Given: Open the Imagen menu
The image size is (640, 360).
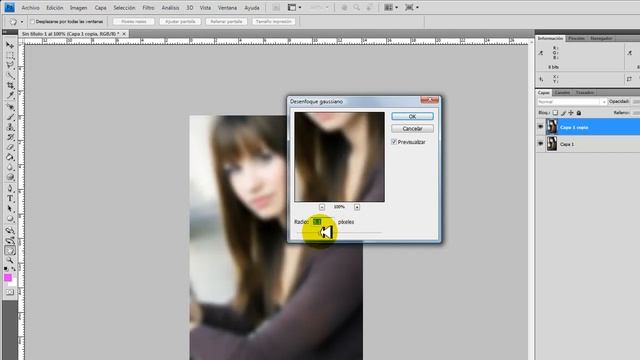Looking at the screenshot, I should coord(78,8).
